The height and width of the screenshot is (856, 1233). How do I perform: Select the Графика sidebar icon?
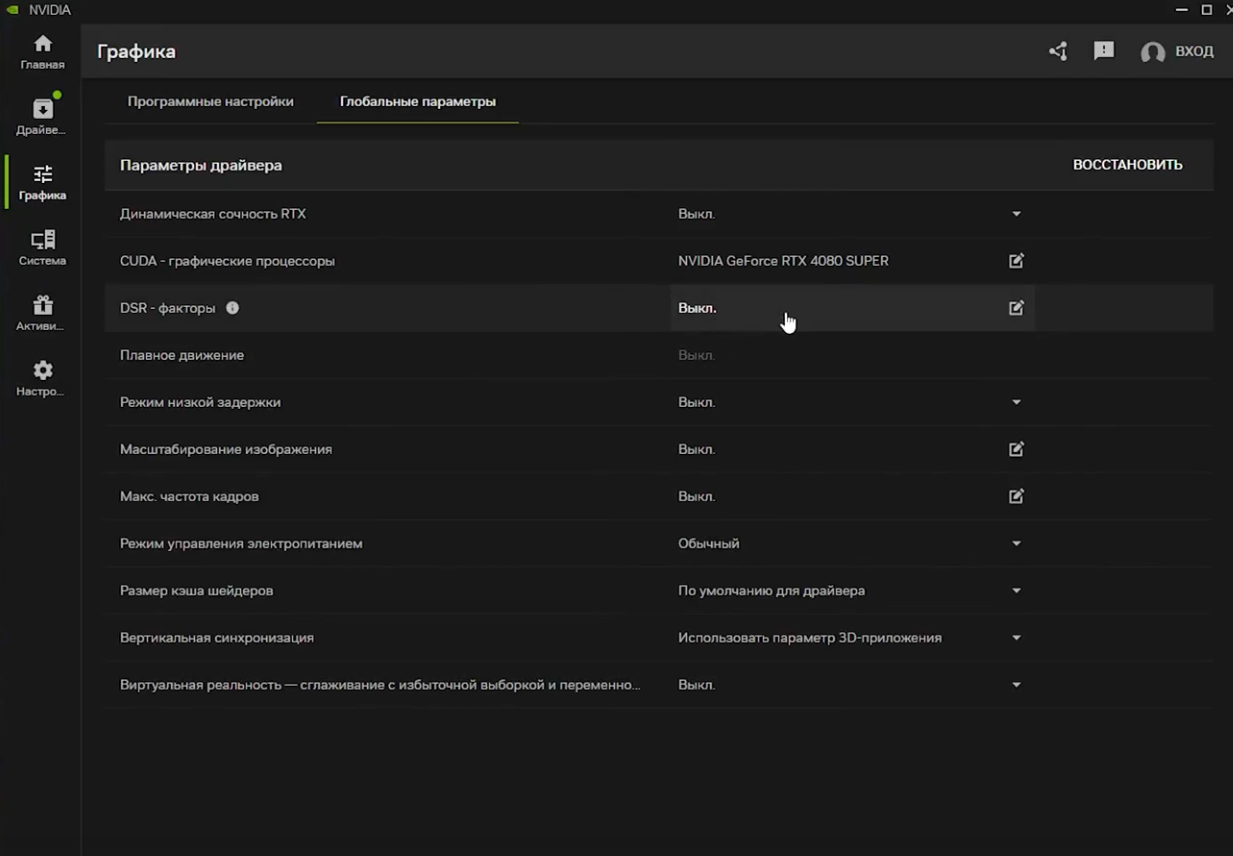42,182
